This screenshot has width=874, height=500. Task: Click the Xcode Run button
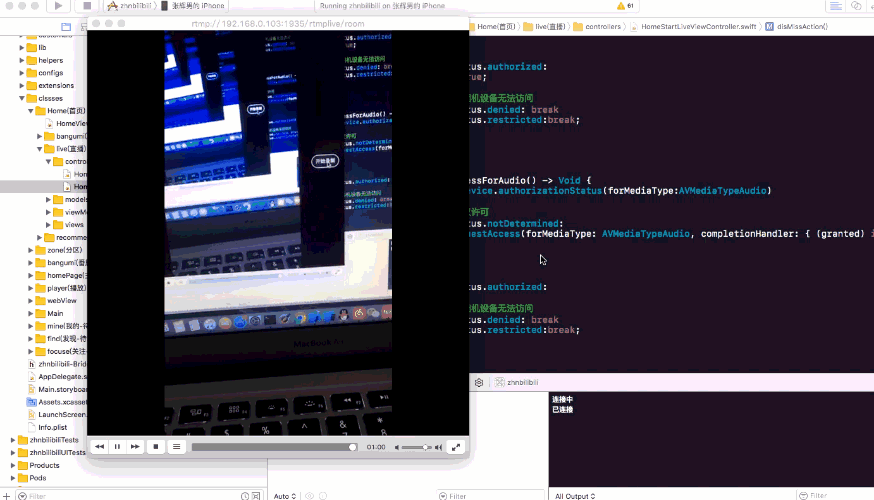(59, 6)
